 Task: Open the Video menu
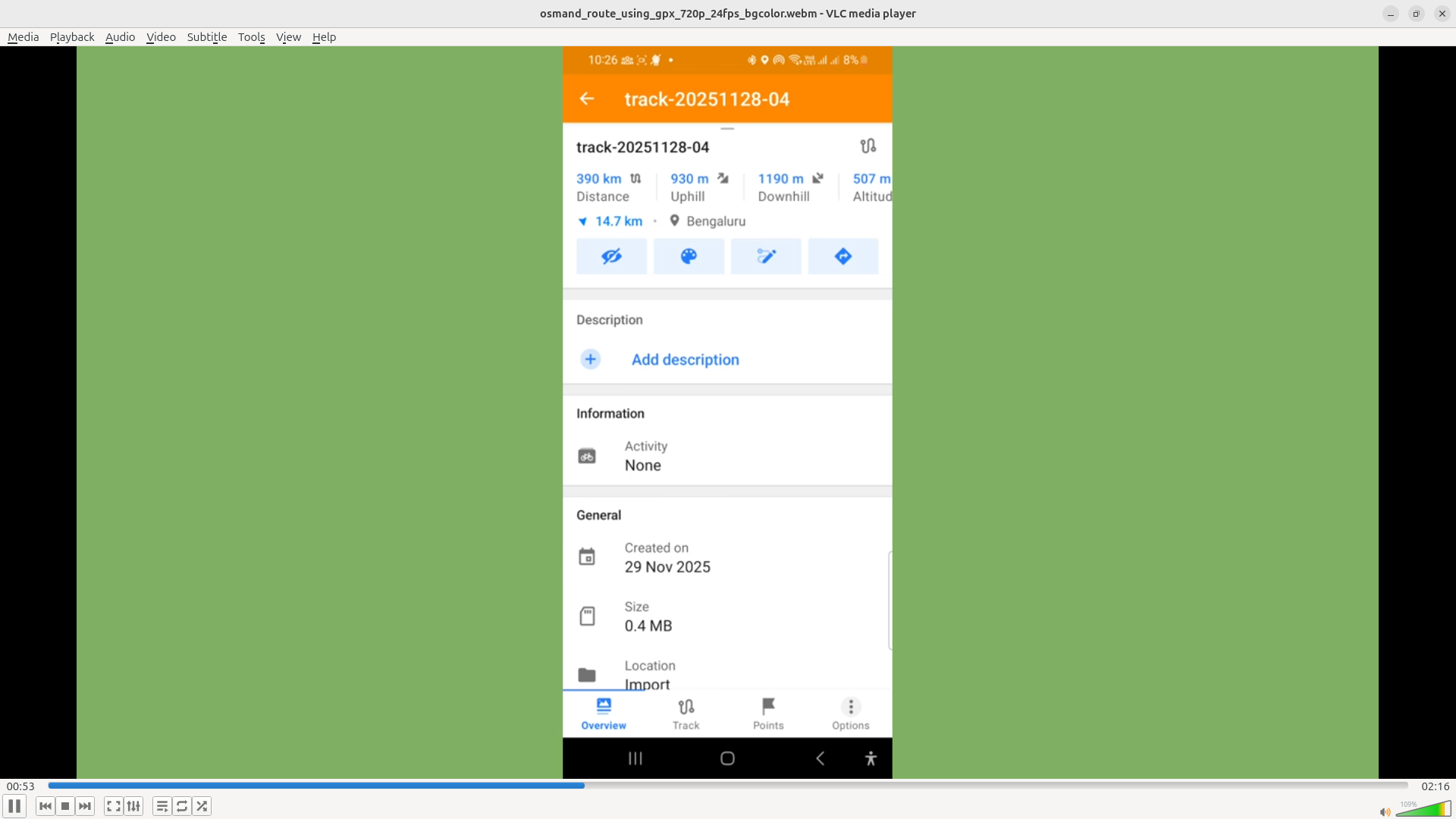coord(161,36)
